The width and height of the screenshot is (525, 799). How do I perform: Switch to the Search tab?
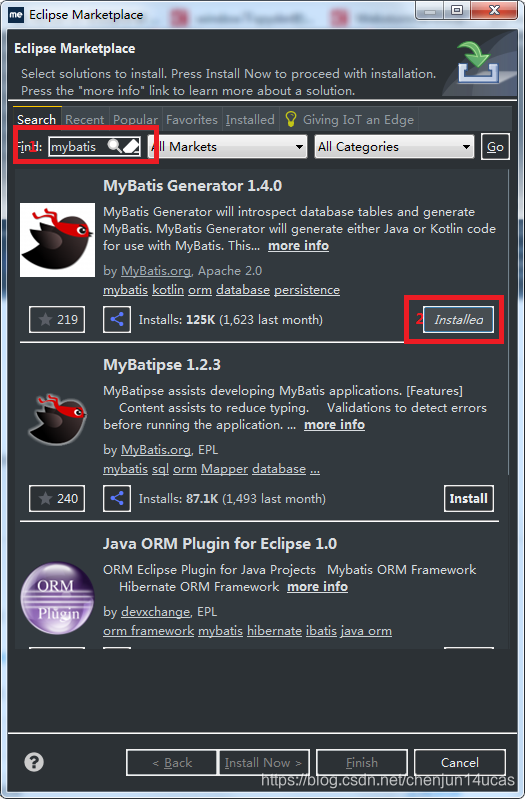tap(37, 119)
